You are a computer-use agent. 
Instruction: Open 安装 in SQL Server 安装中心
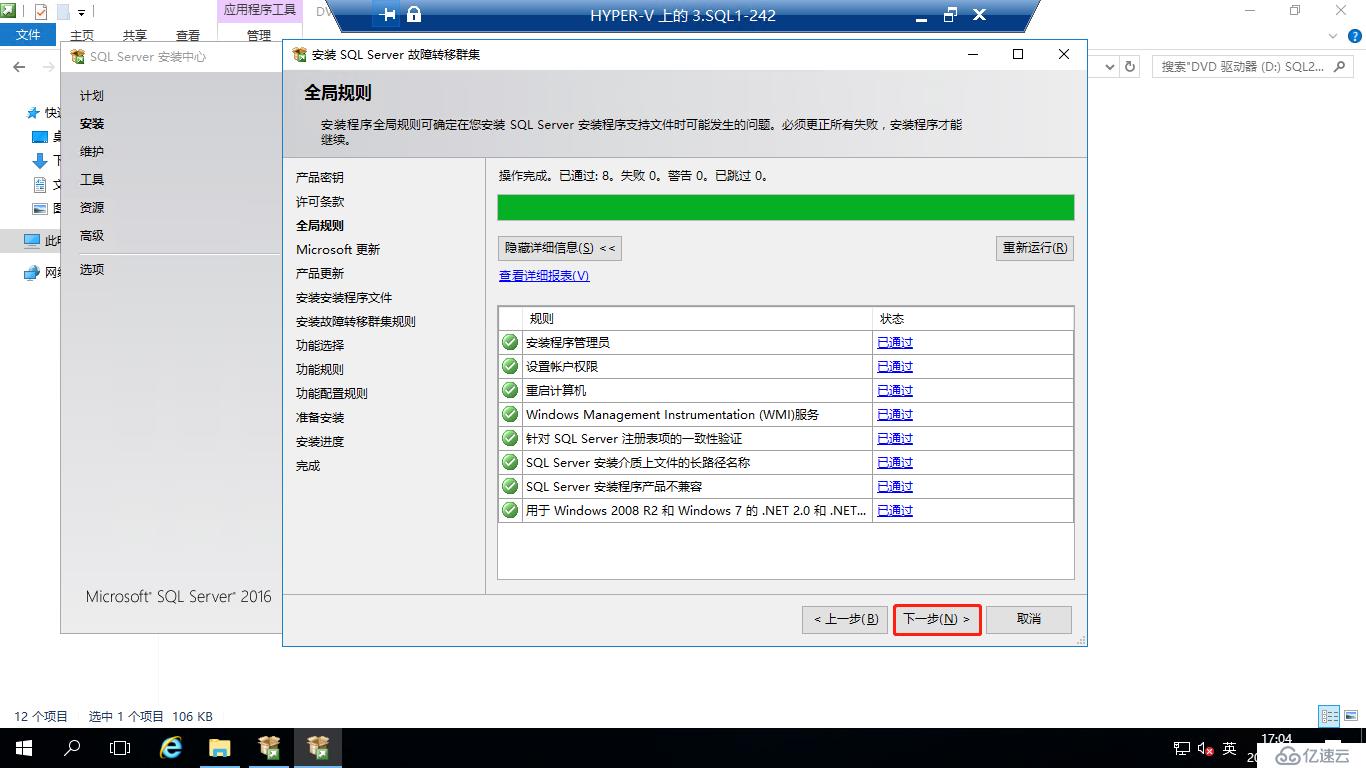point(92,123)
